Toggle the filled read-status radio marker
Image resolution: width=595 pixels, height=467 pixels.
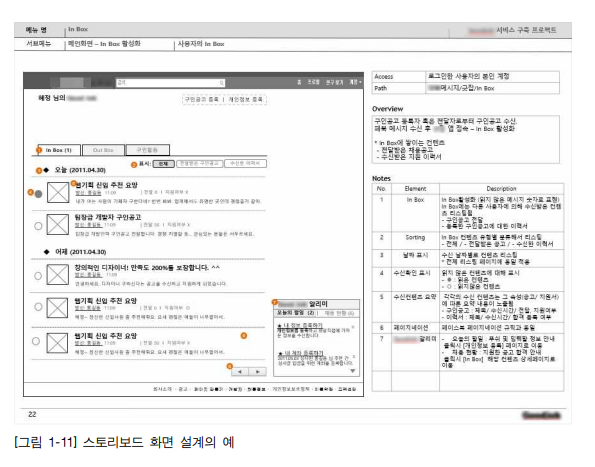(38, 194)
